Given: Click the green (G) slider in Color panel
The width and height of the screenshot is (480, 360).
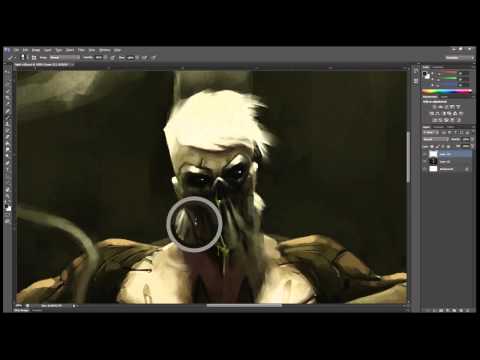Looking at the screenshot, I should (449, 78).
